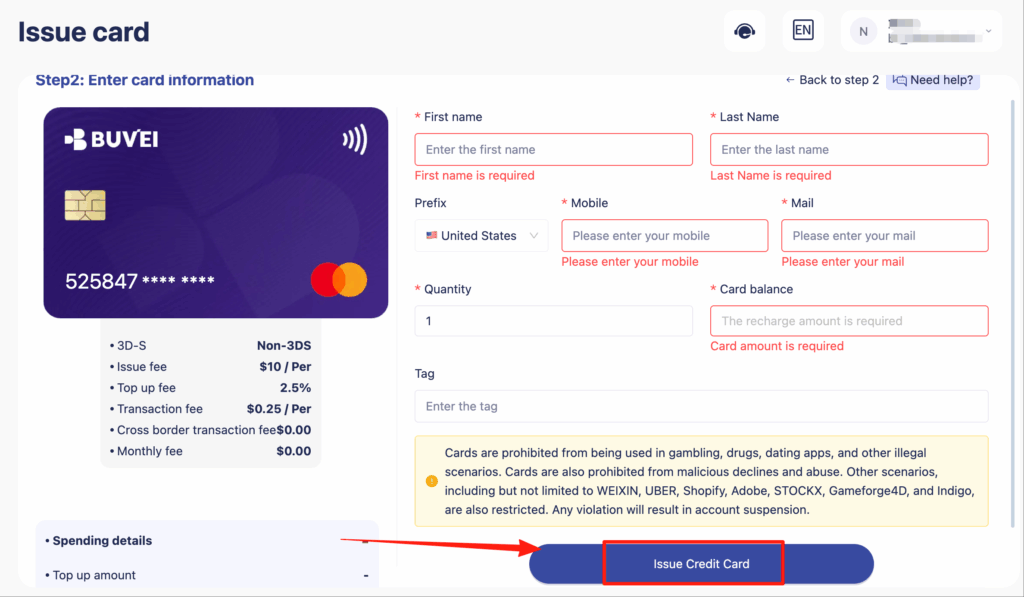The image size is (1024, 597).
Task: Click the Tag input field
Action: (701, 406)
